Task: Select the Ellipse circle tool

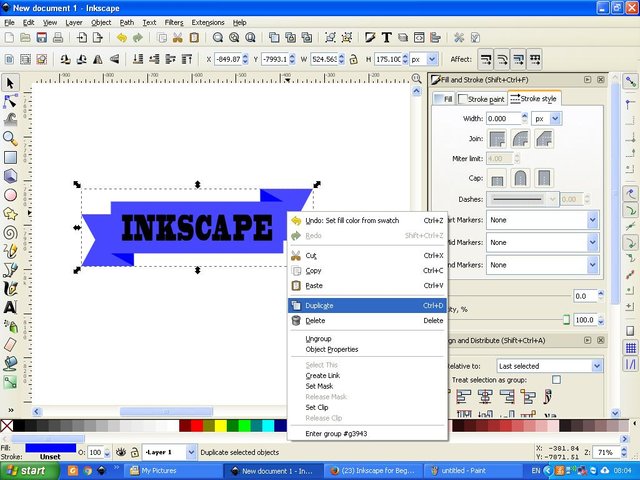Action: (x=10, y=195)
